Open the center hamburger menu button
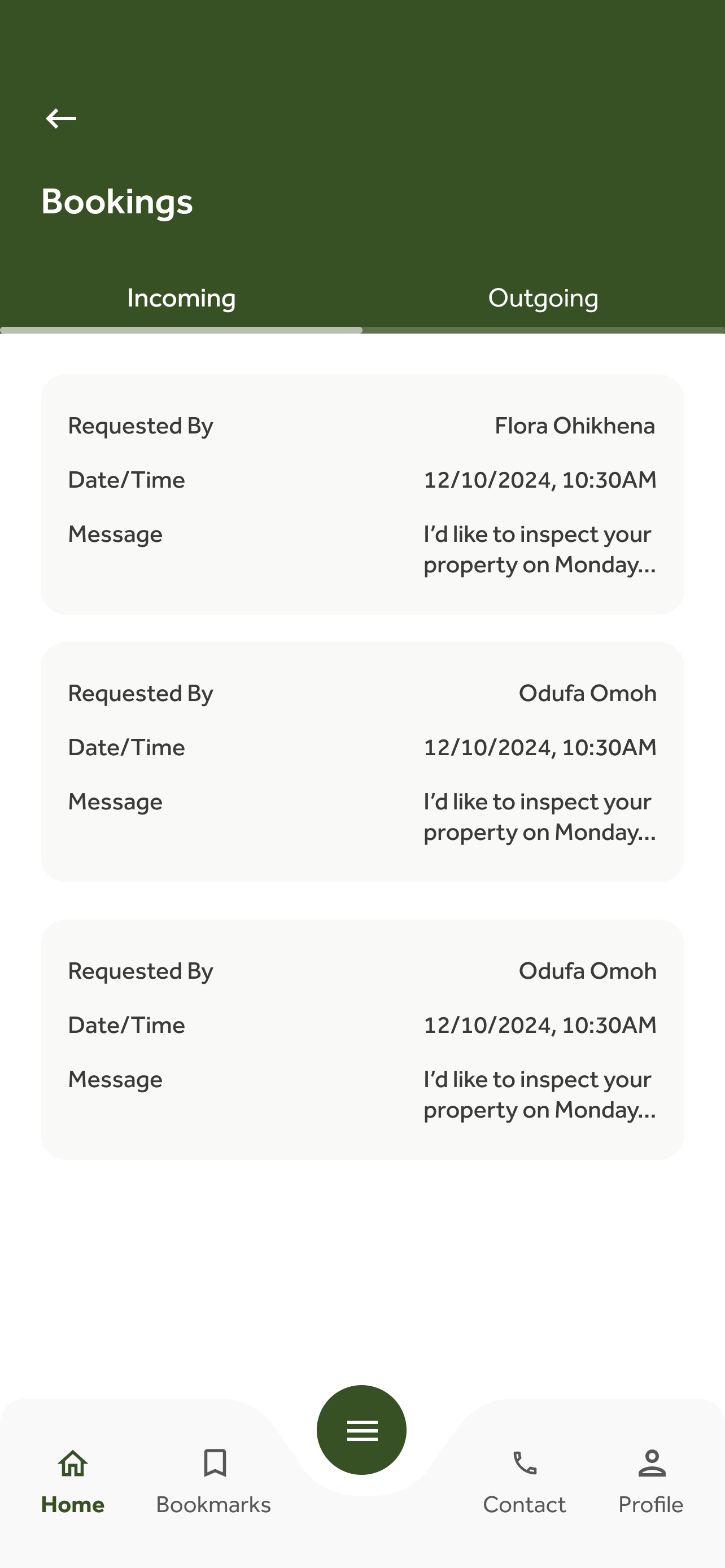This screenshot has height=1568, width=725. tap(361, 1429)
